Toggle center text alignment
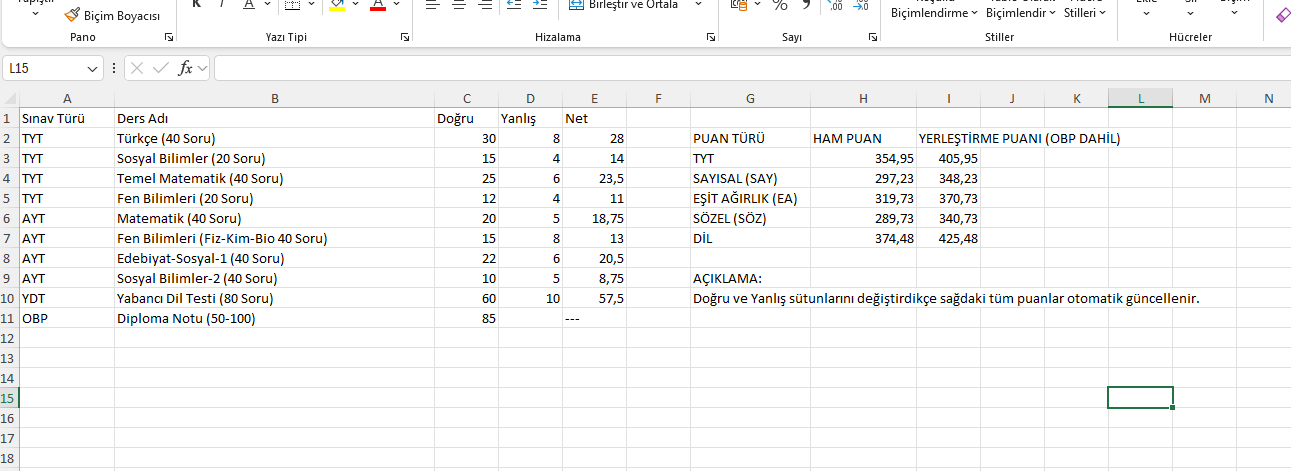Screen dimensions: 1291x471 (x=458, y=5)
